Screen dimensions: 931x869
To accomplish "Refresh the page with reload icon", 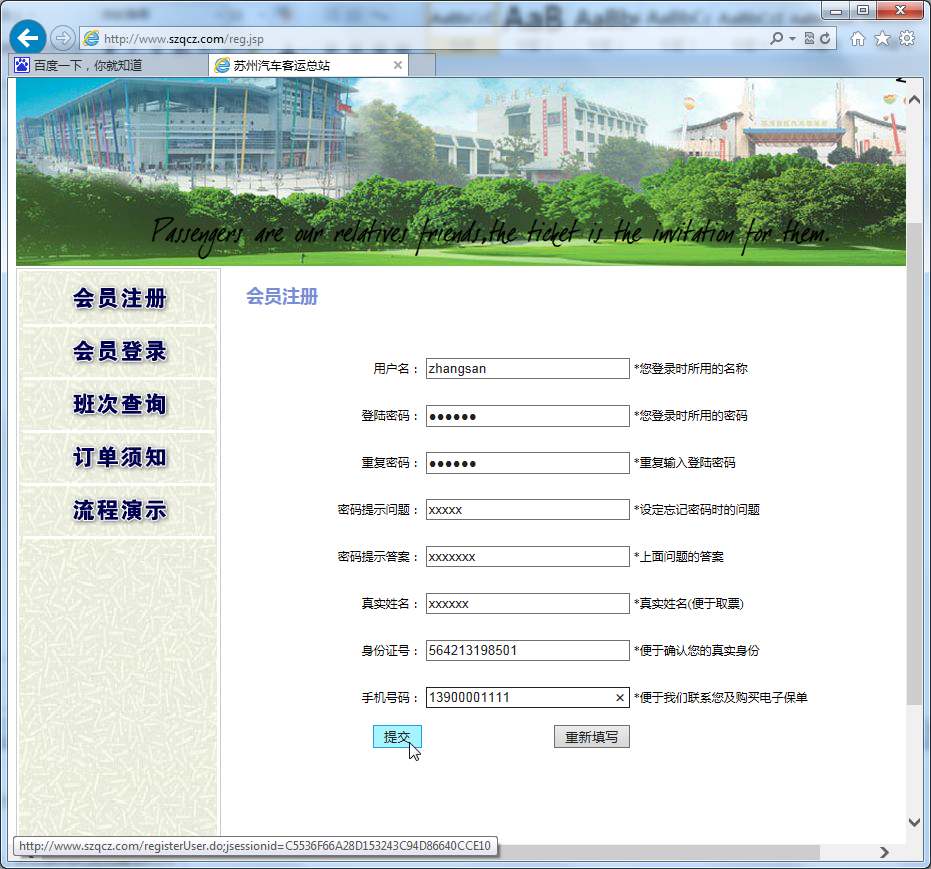I will point(825,39).
